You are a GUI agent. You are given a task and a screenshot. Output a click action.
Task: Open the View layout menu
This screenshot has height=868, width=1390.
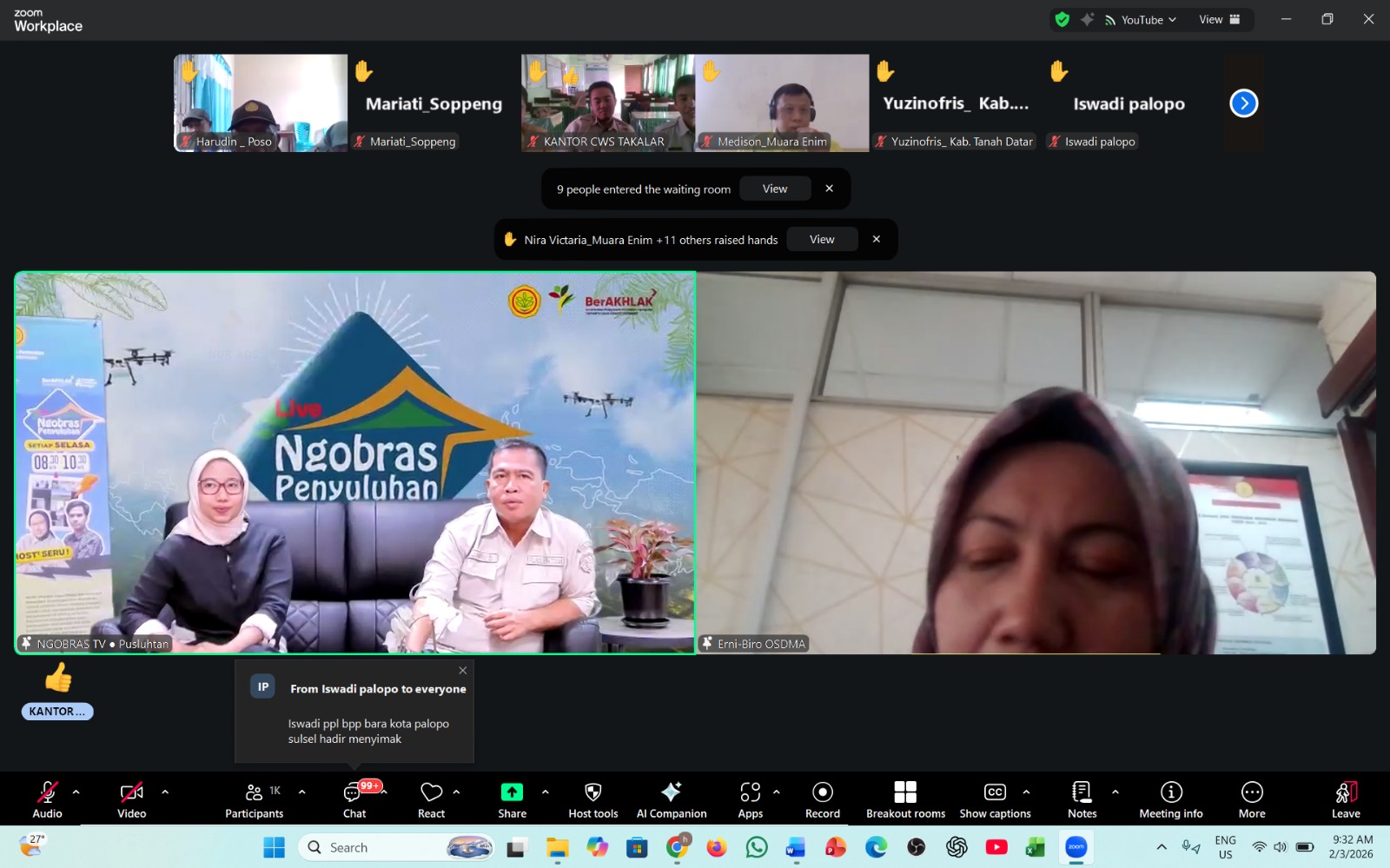click(x=1219, y=20)
